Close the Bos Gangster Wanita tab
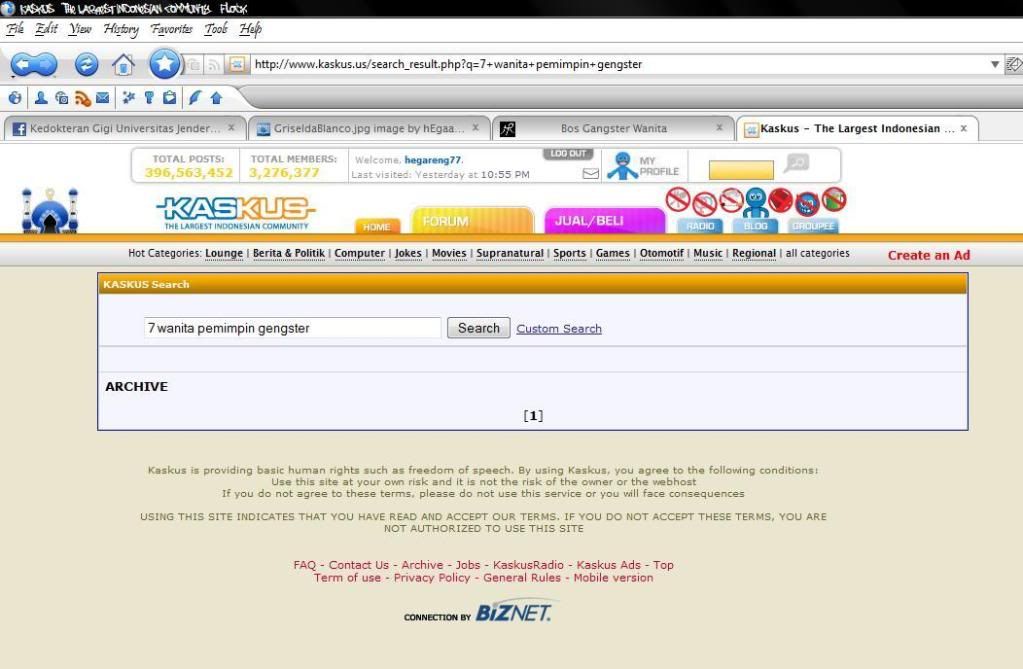Screen dimensions: 1023x669 tap(719, 128)
